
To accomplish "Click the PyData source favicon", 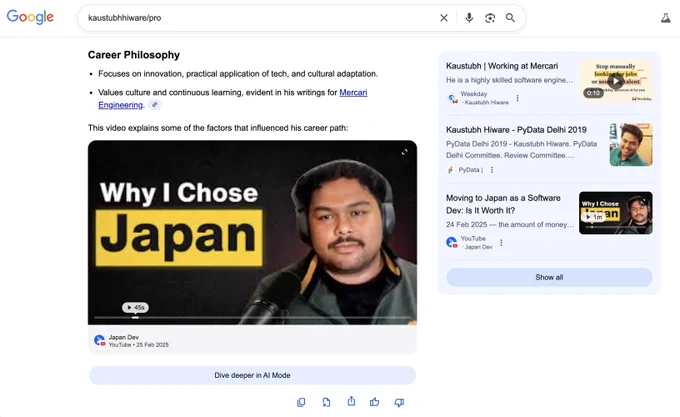I will 451,170.
